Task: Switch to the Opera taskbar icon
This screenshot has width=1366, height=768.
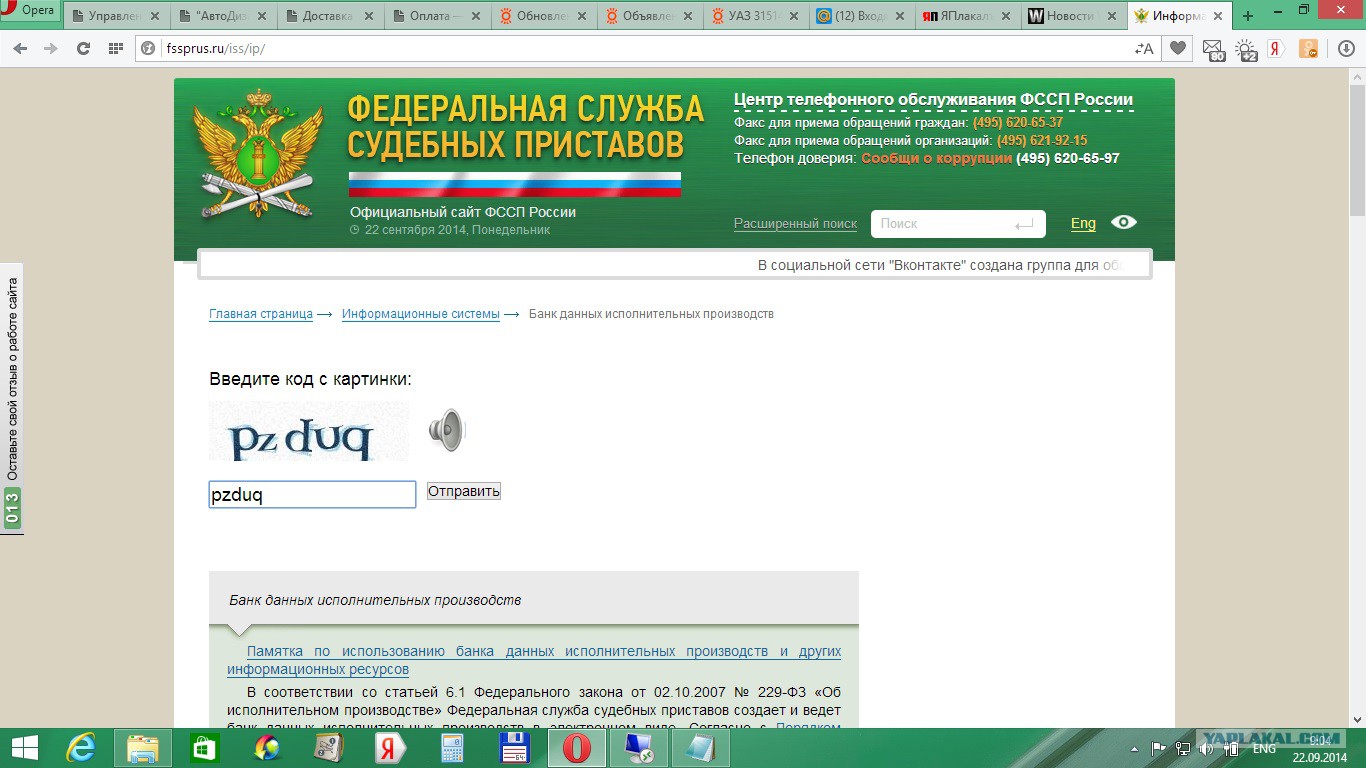Action: coord(576,748)
